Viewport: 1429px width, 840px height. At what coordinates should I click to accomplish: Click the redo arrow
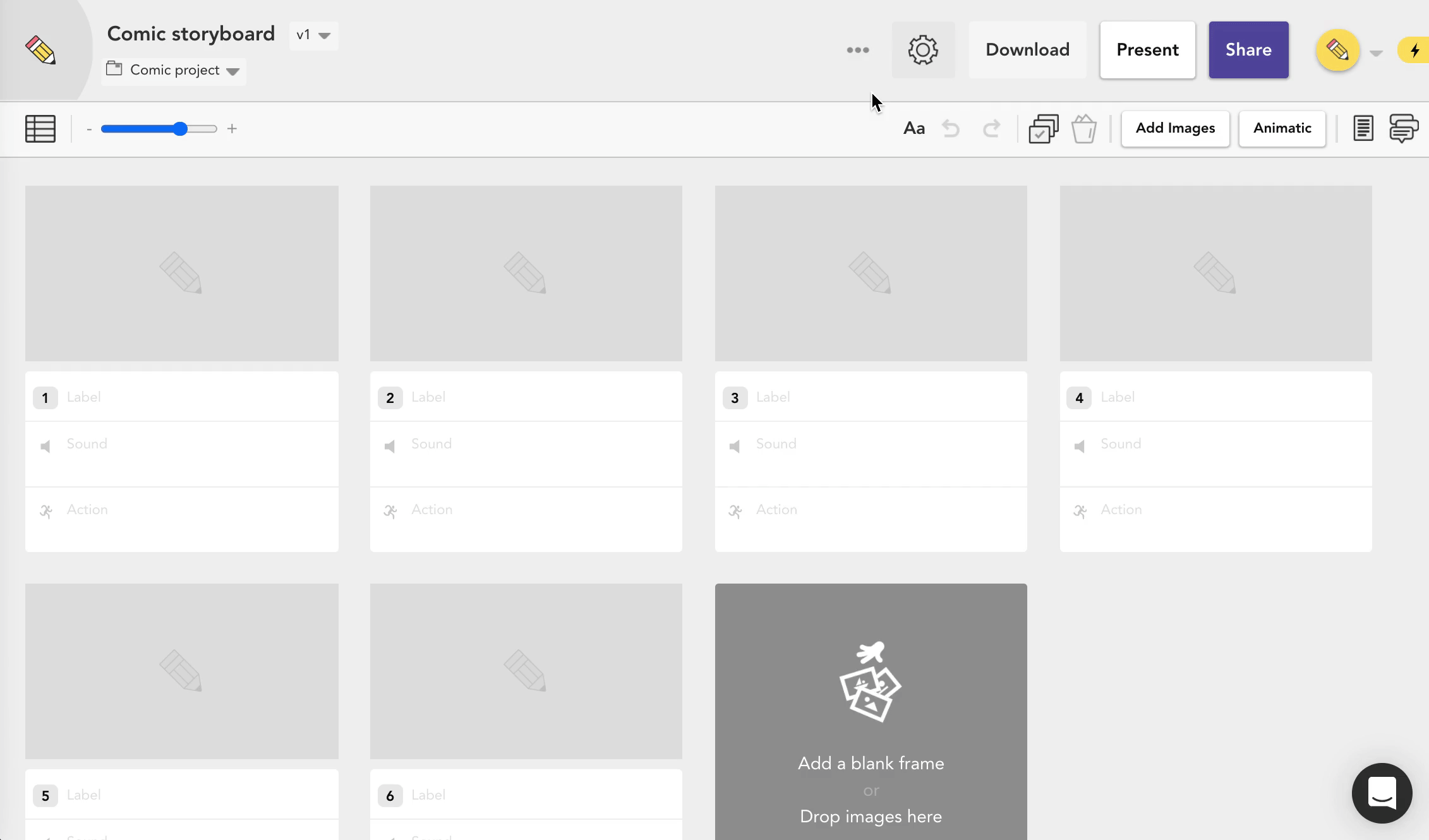(991, 129)
